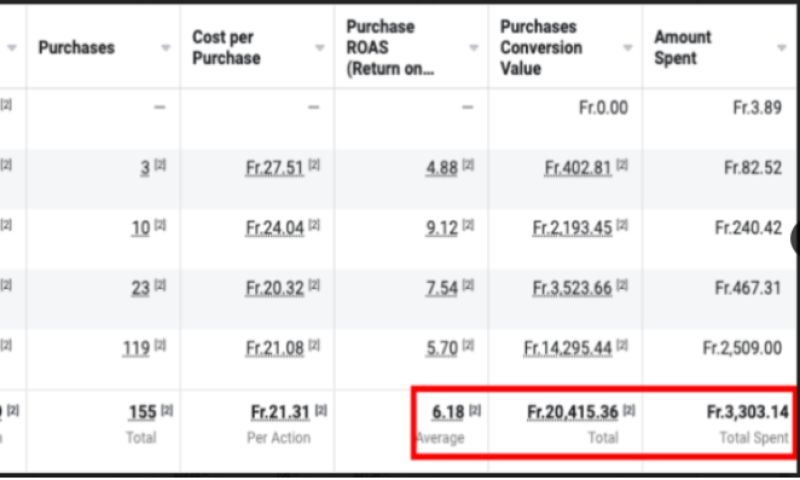The image size is (800, 480).
Task: Open the Fr.24.04 cost per purchase link
Action: tap(274, 229)
